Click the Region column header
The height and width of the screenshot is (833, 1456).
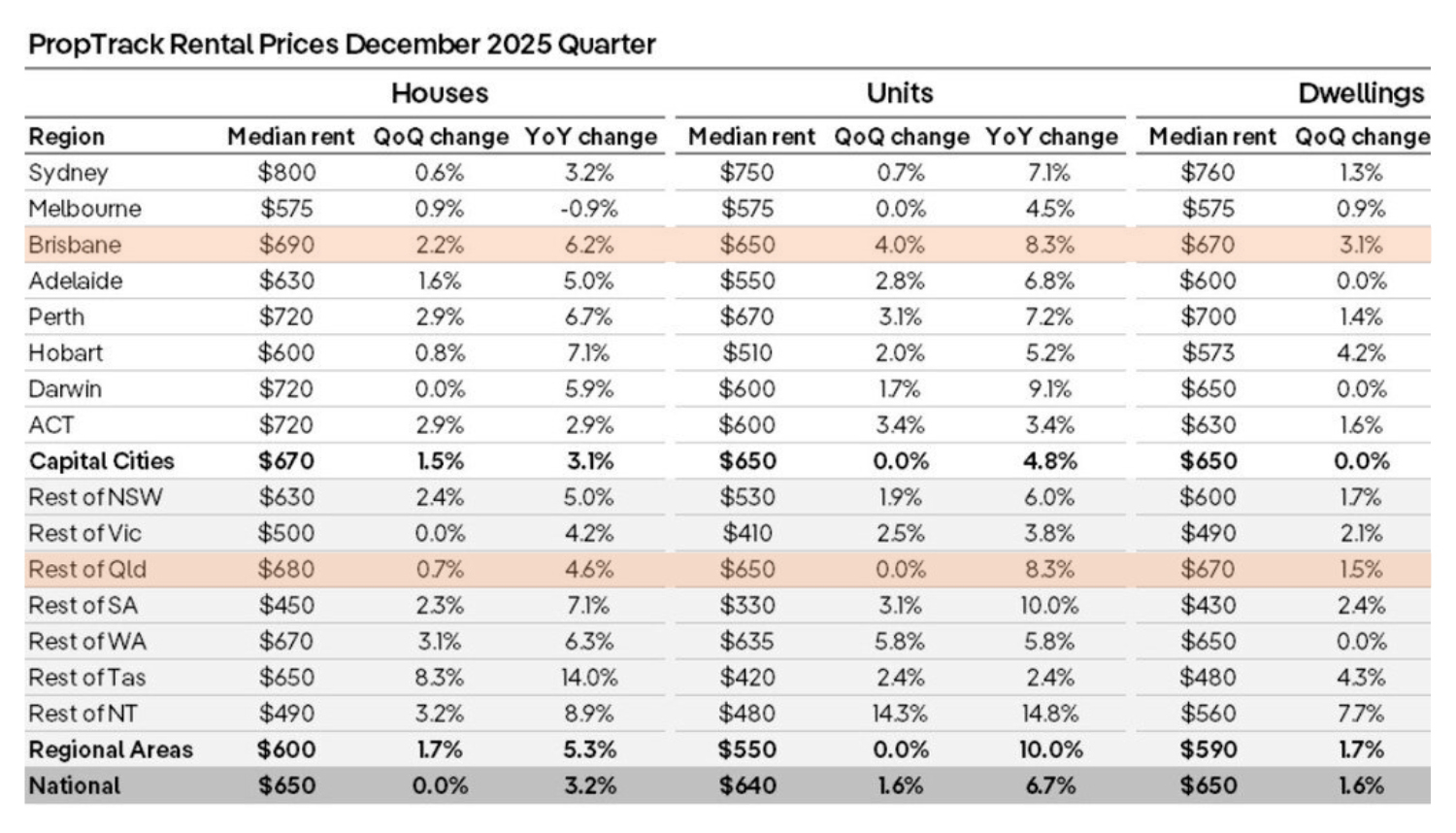[x=66, y=137]
